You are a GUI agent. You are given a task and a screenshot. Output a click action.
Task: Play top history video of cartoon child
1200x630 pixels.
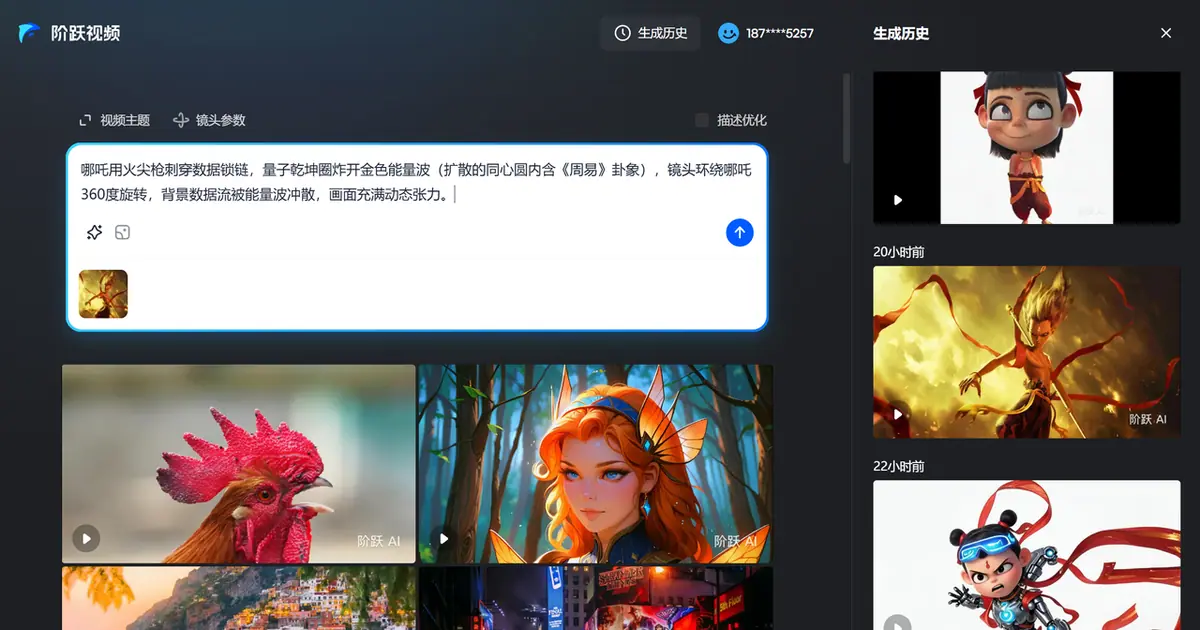click(x=898, y=200)
